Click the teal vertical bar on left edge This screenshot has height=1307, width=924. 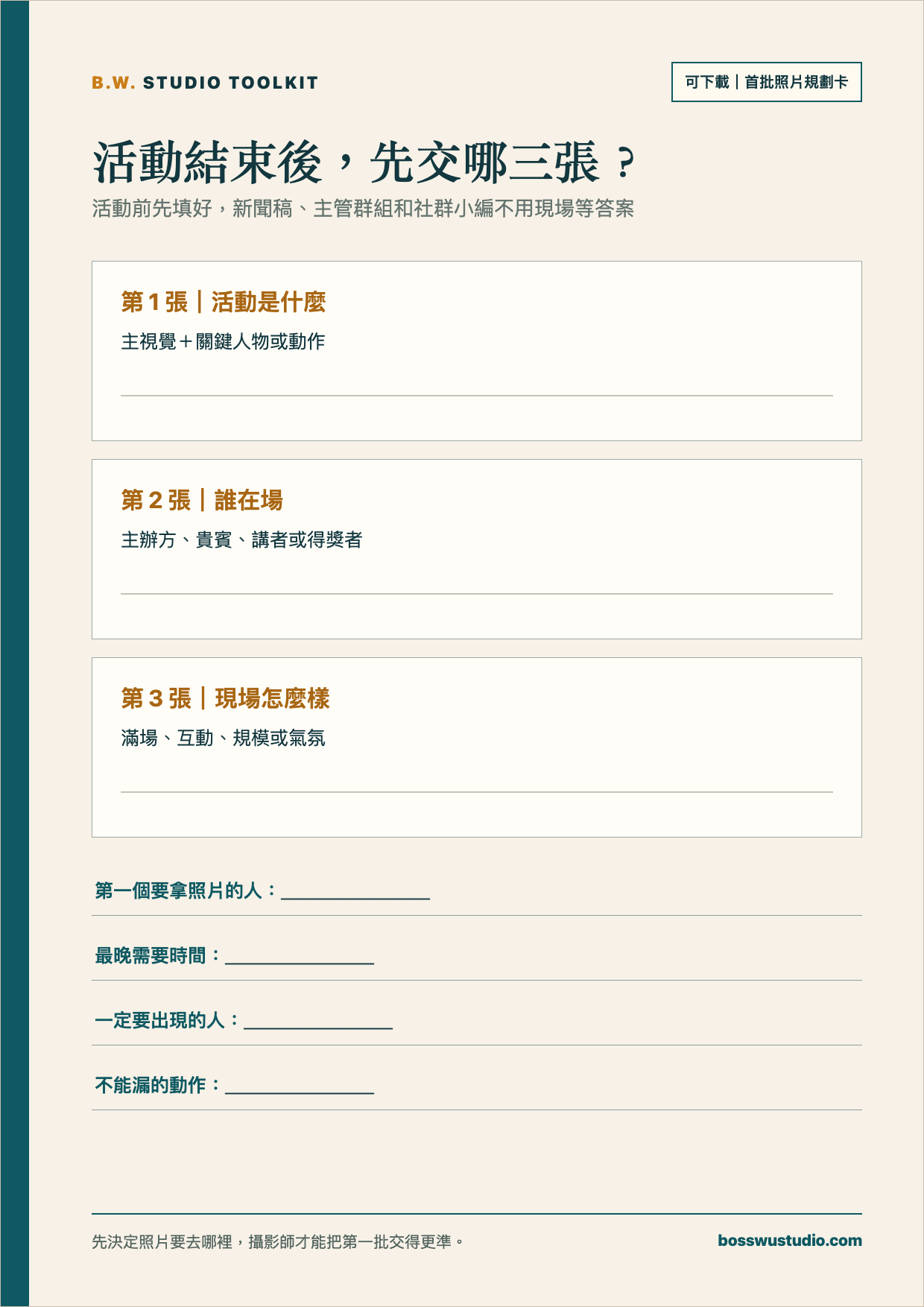pyautogui.click(x=14, y=653)
